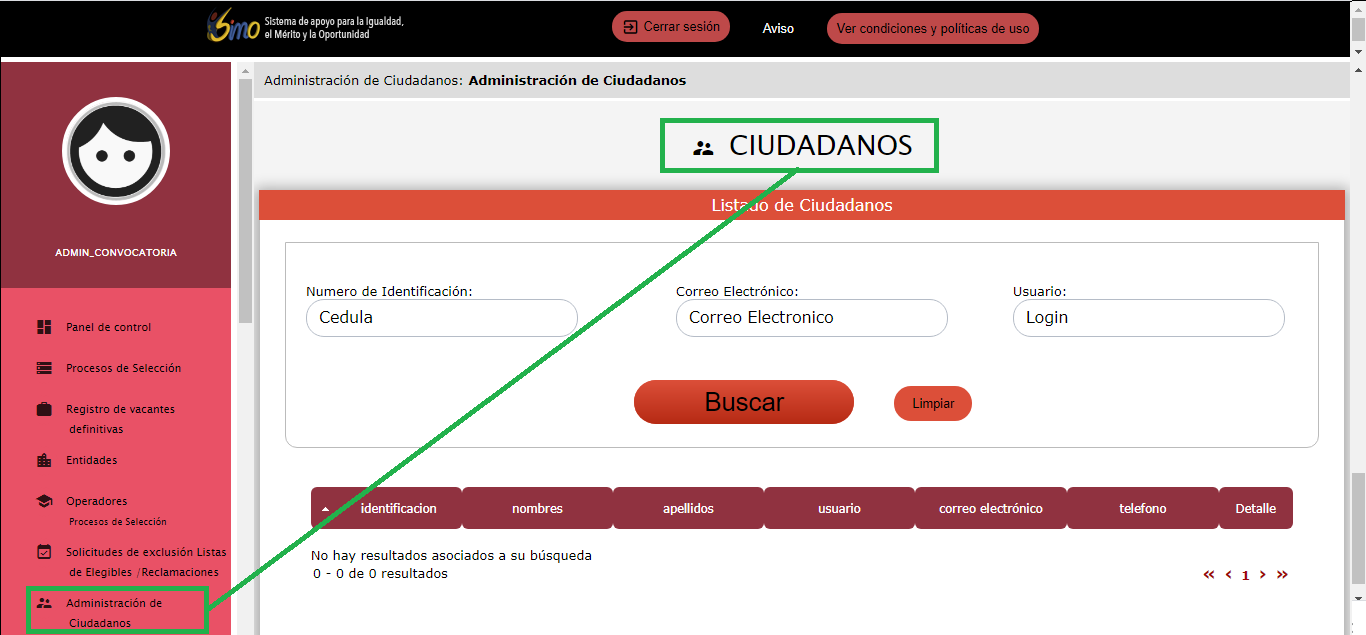Screen dimensions: 1366x635
Task: Open Procesos de Selección menu item
Action: [123, 368]
